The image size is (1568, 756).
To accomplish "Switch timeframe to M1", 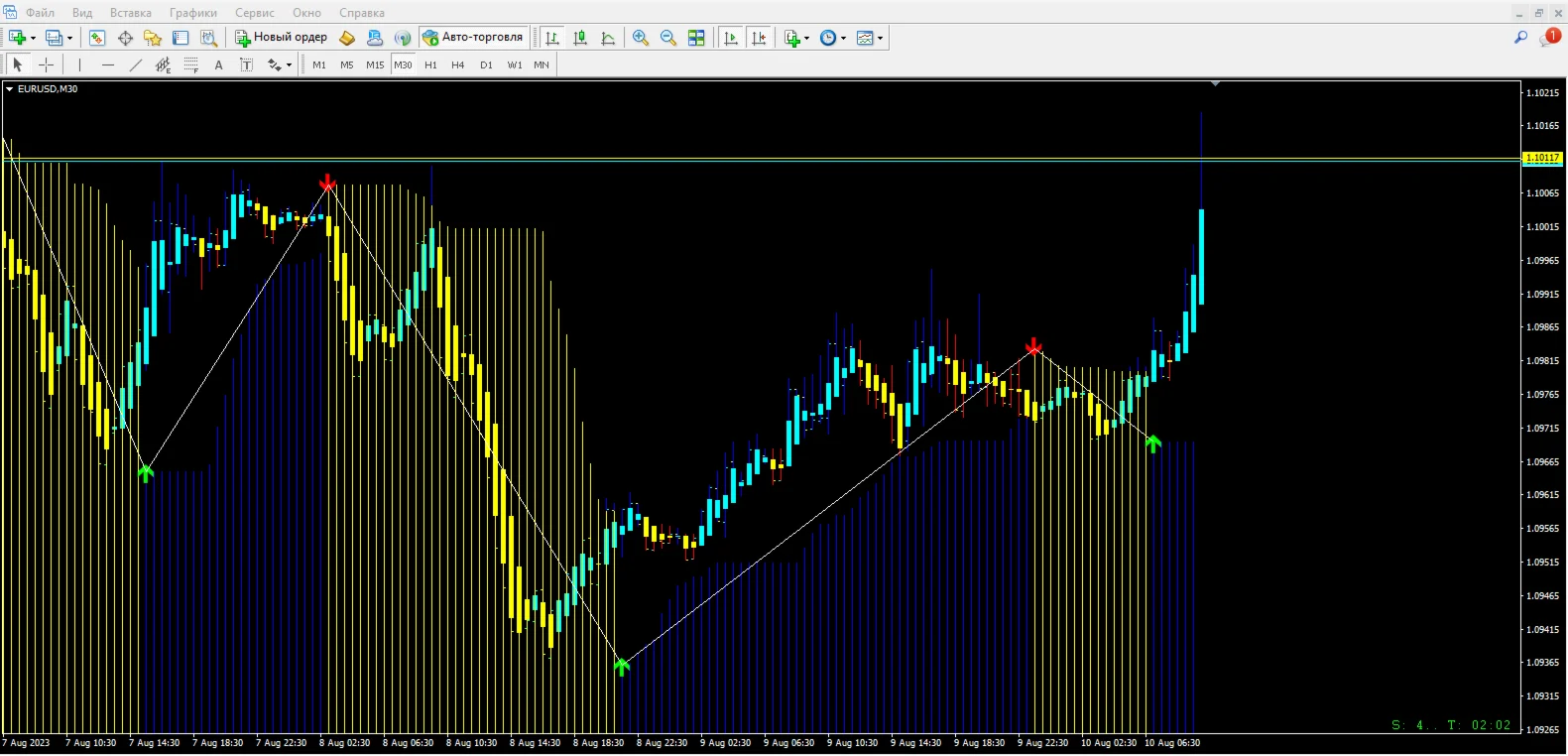I will [x=319, y=64].
